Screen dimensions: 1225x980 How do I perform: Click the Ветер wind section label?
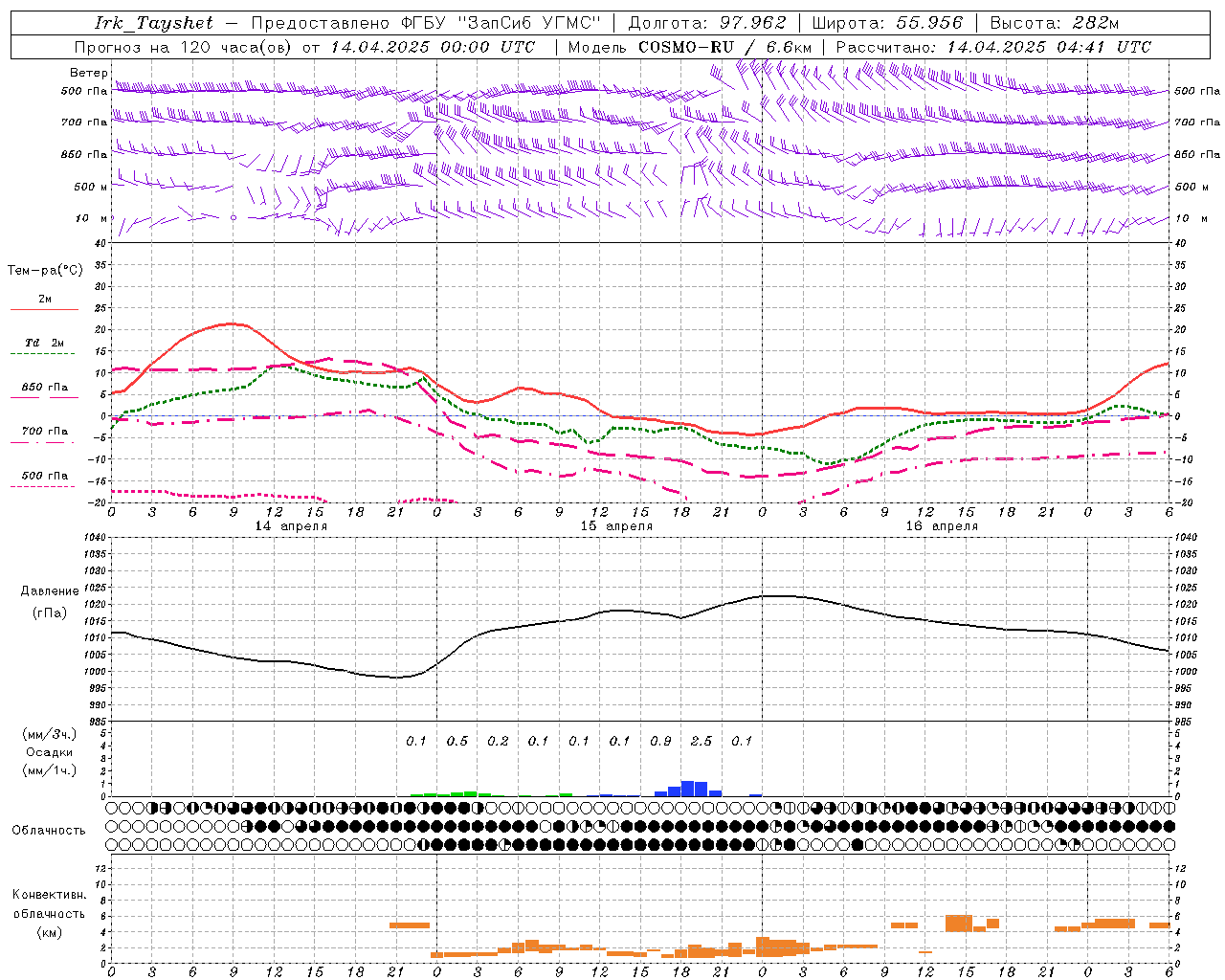click(x=89, y=73)
